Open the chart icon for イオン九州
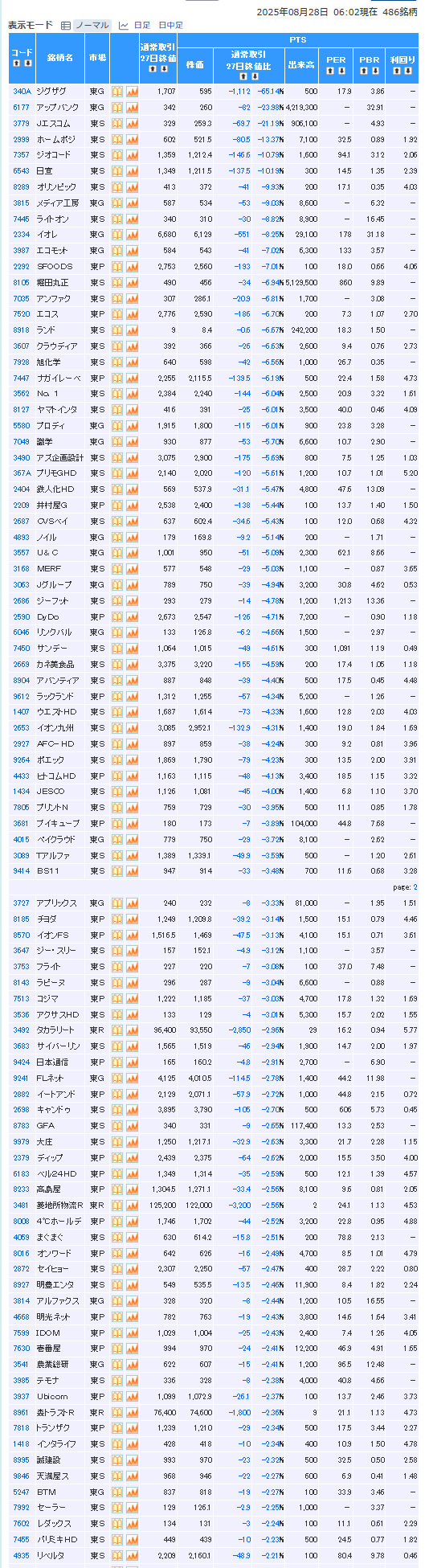This screenshot has width=429, height=1568. coord(132,728)
